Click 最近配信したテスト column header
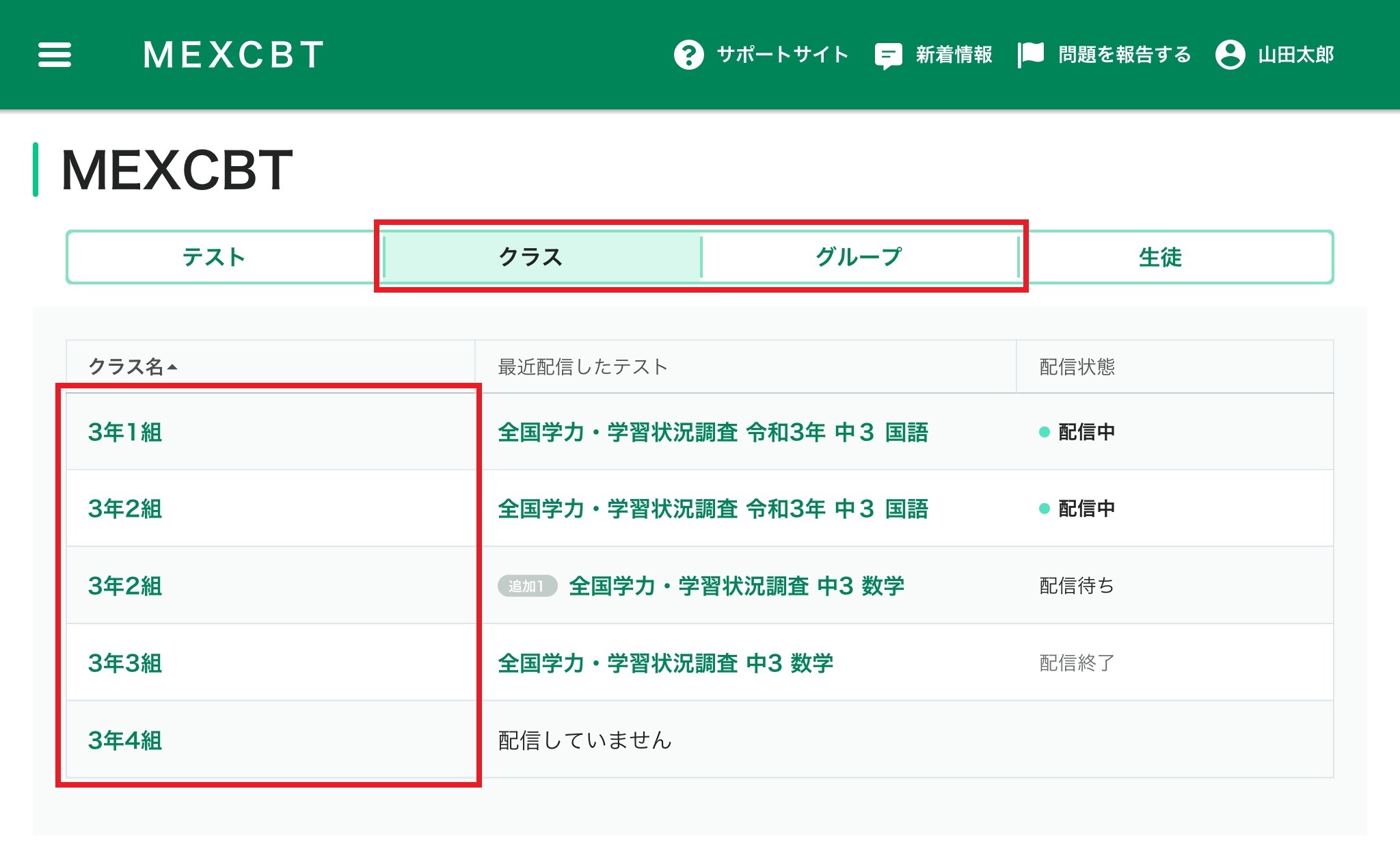Viewport: 1400px width, 860px height. [582, 366]
